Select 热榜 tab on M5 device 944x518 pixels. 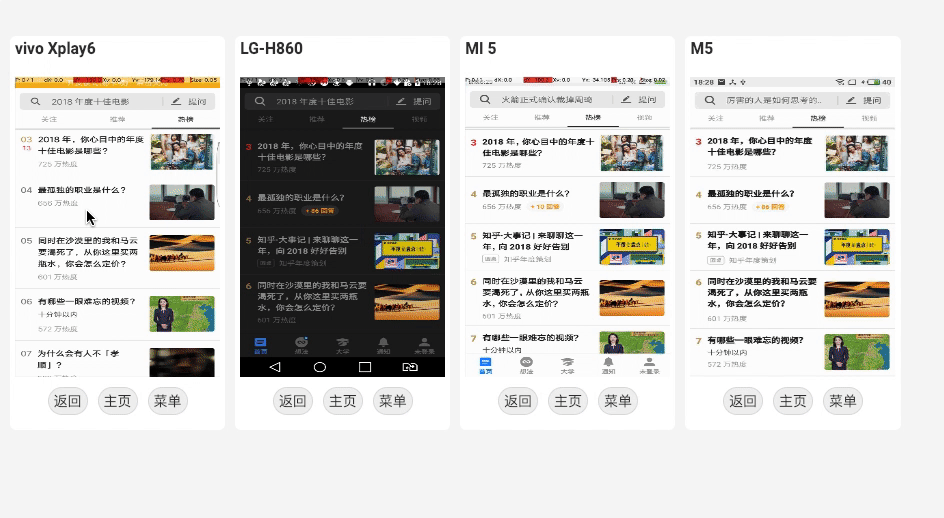(818, 118)
